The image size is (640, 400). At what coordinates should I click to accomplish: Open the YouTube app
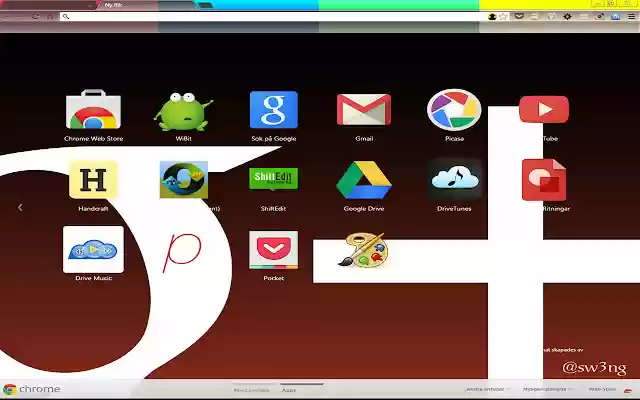pos(544,109)
